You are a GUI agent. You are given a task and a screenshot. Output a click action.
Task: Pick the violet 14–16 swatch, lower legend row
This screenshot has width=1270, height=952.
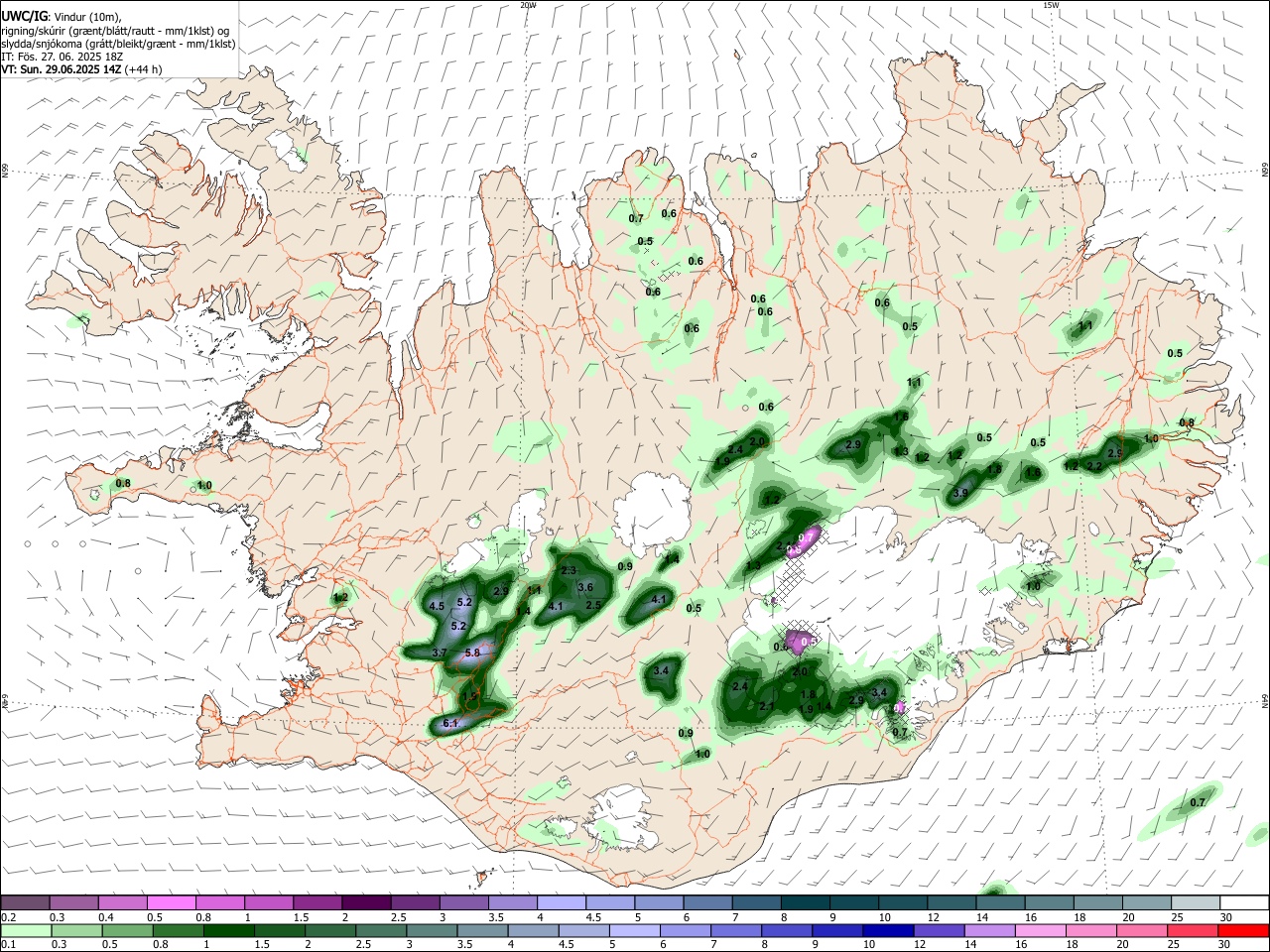[991, 930]
